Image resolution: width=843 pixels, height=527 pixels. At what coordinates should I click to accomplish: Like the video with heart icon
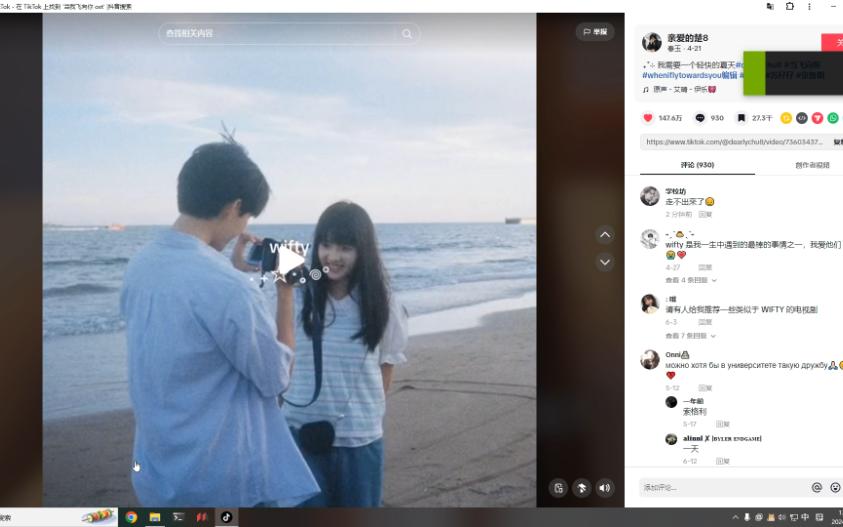[648, 118]
